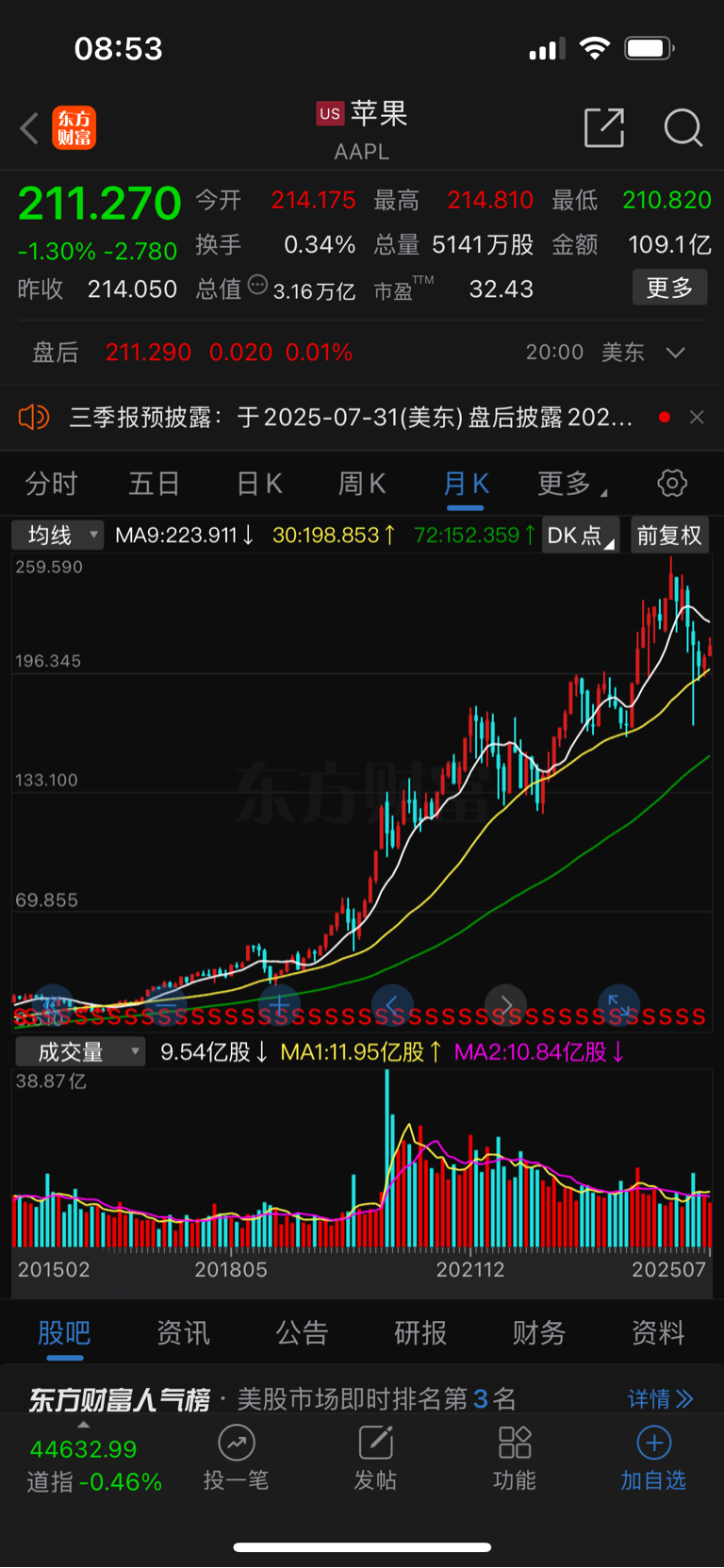Add stock via 加自选 plus icon
Image resolution: width=724 pixels, height=1568 pixels.
[x=653, y=1443]
